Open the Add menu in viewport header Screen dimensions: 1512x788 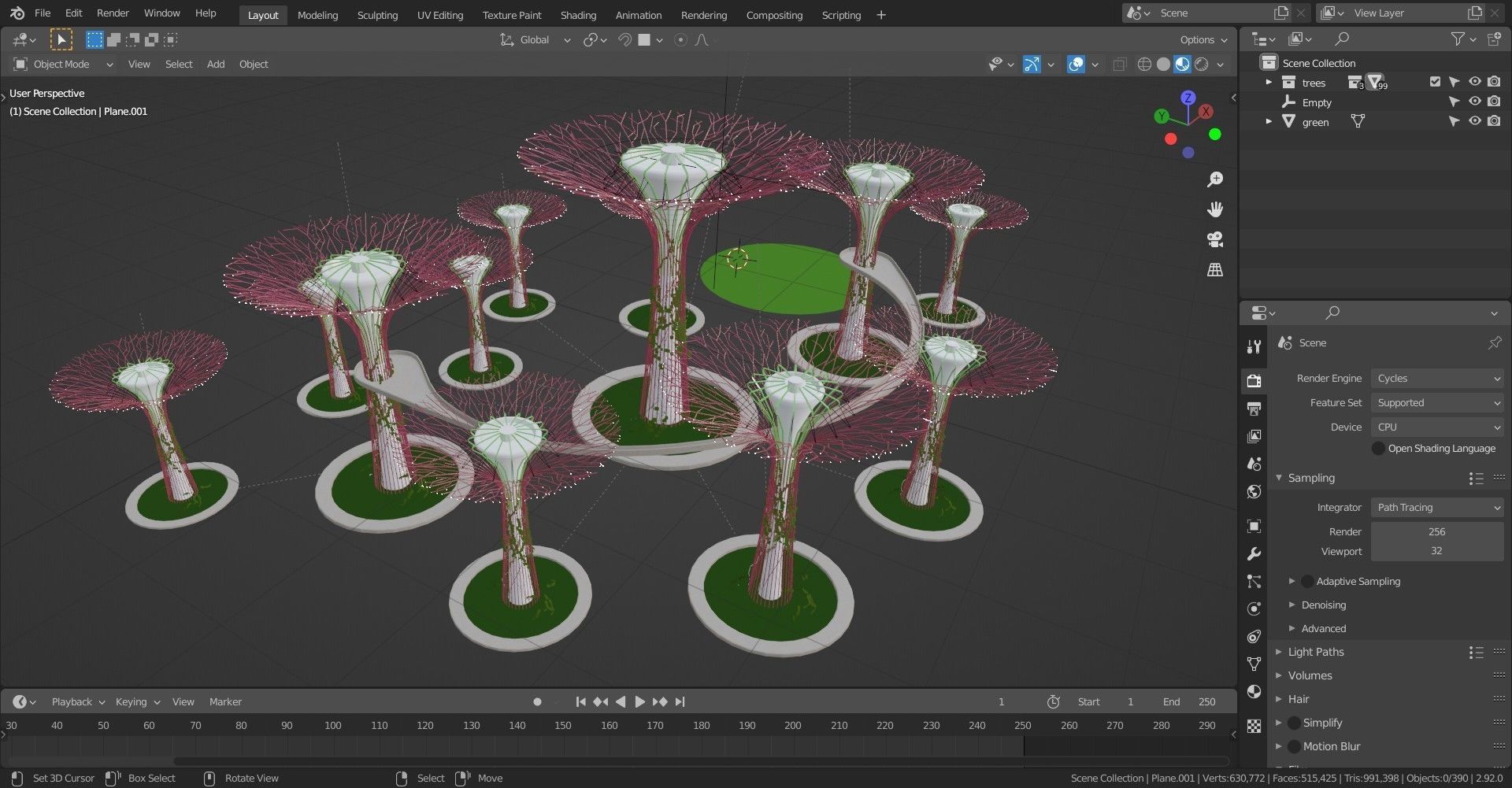pyautogui.click(x=216, y=65)
